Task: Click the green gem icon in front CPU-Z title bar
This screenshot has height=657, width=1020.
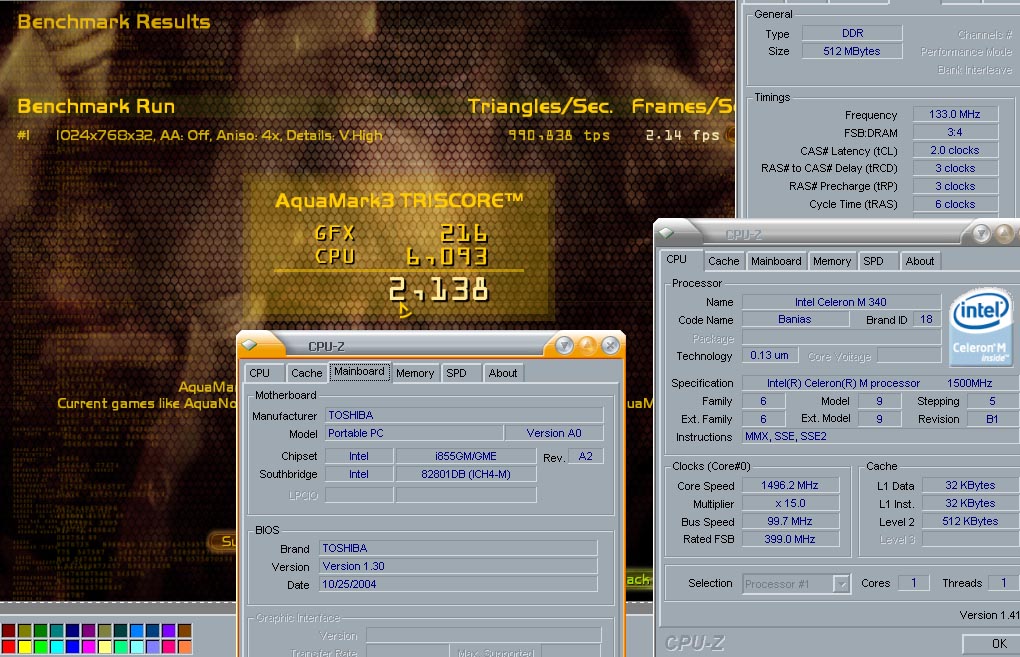Action: point(250,345)
